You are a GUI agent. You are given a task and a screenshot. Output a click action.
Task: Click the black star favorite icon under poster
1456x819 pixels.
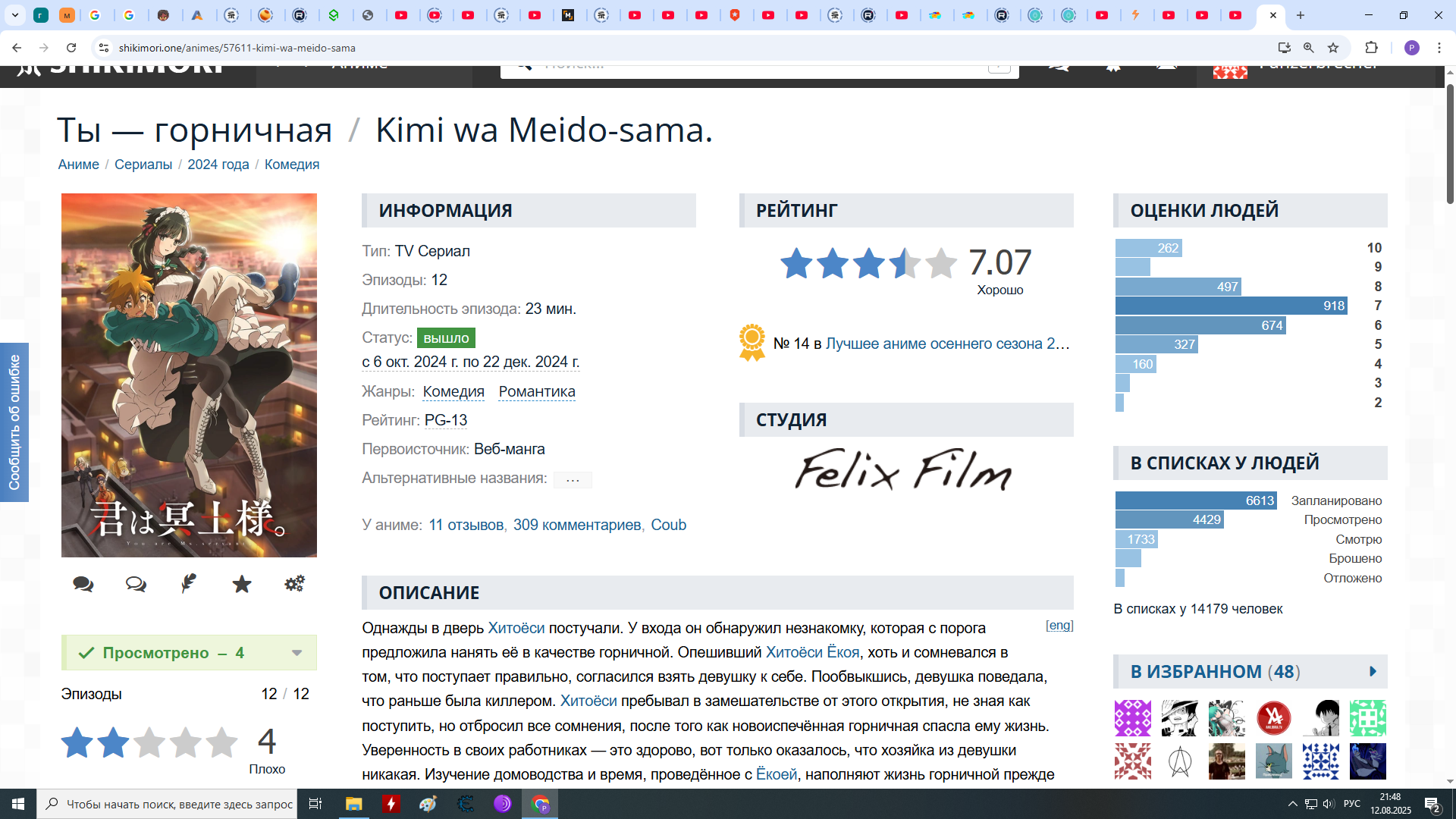[x=242, y=584]
